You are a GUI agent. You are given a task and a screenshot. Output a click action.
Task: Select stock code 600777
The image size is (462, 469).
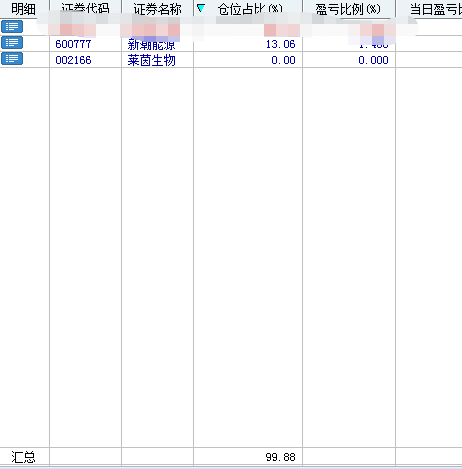(73, 44)
